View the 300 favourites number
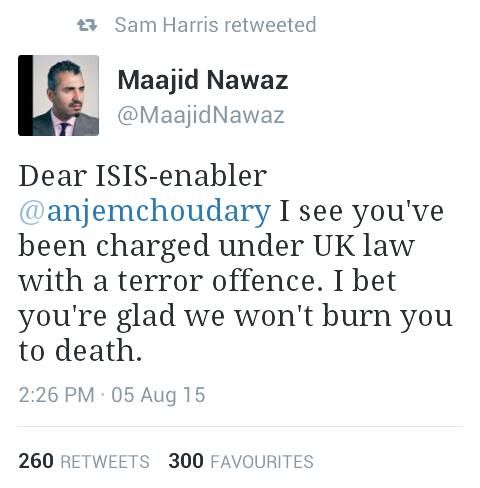 tap(186, 461)
